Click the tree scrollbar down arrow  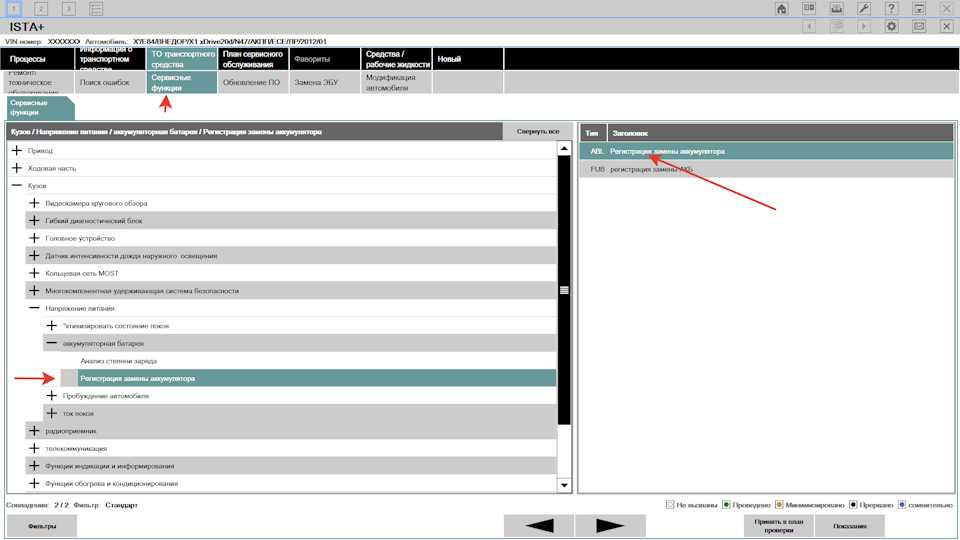(564, 485)
